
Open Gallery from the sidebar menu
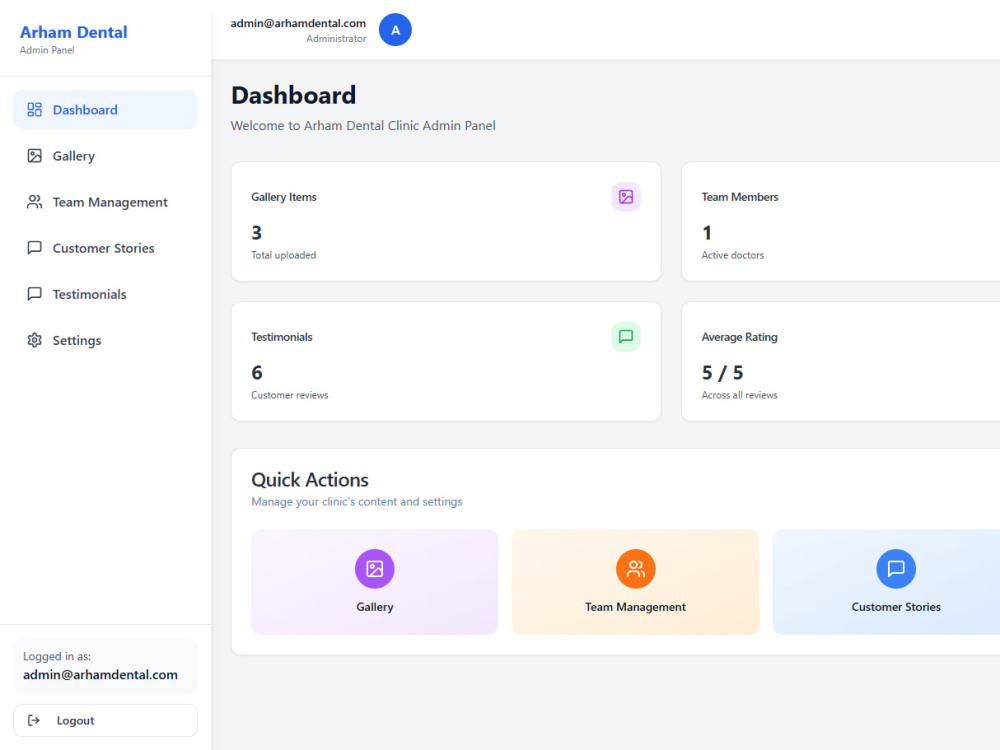point(105,156)
